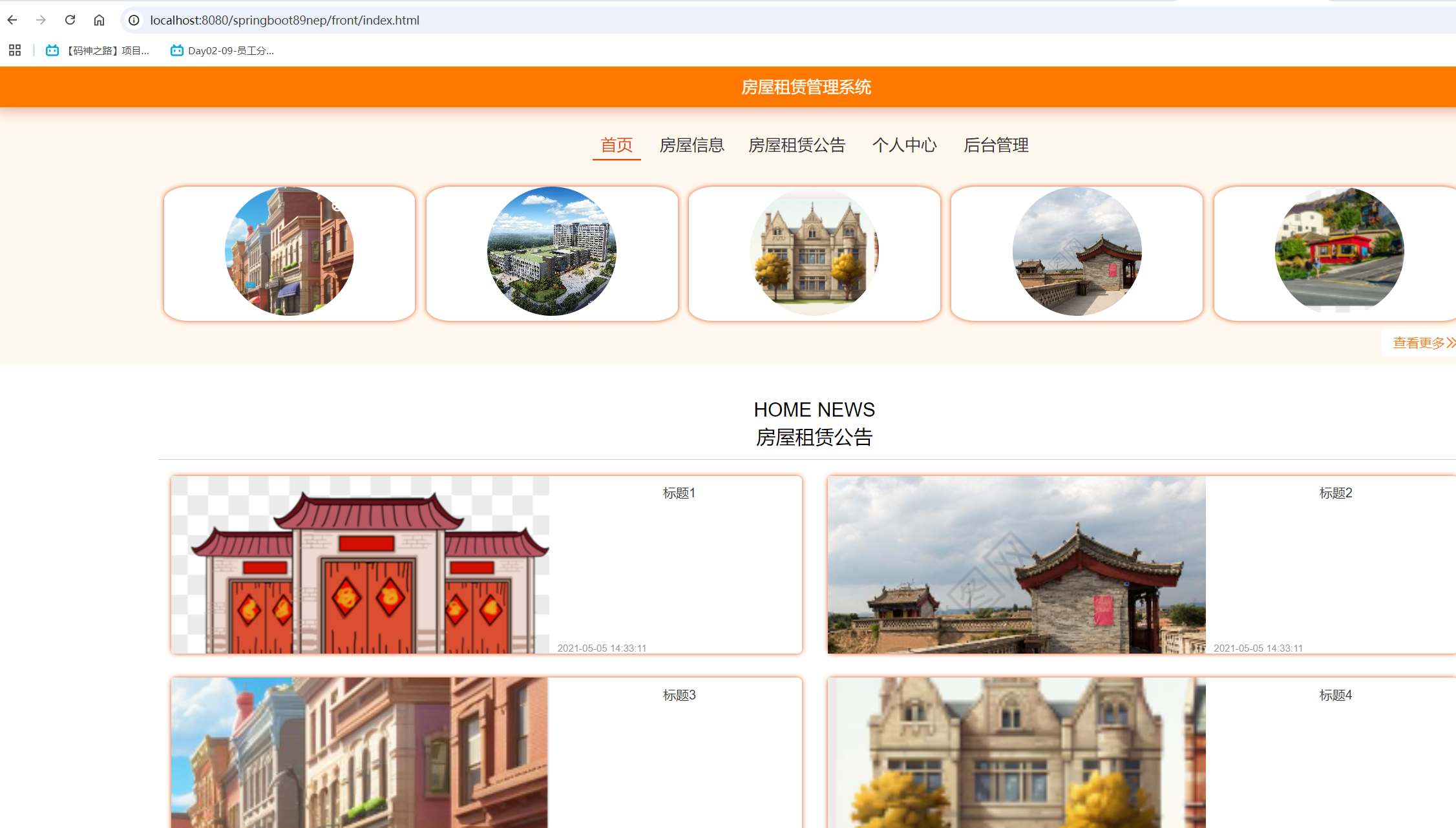Click the 标题1 news title
The image size is (1456, 828).
click(x=679, y=493)
